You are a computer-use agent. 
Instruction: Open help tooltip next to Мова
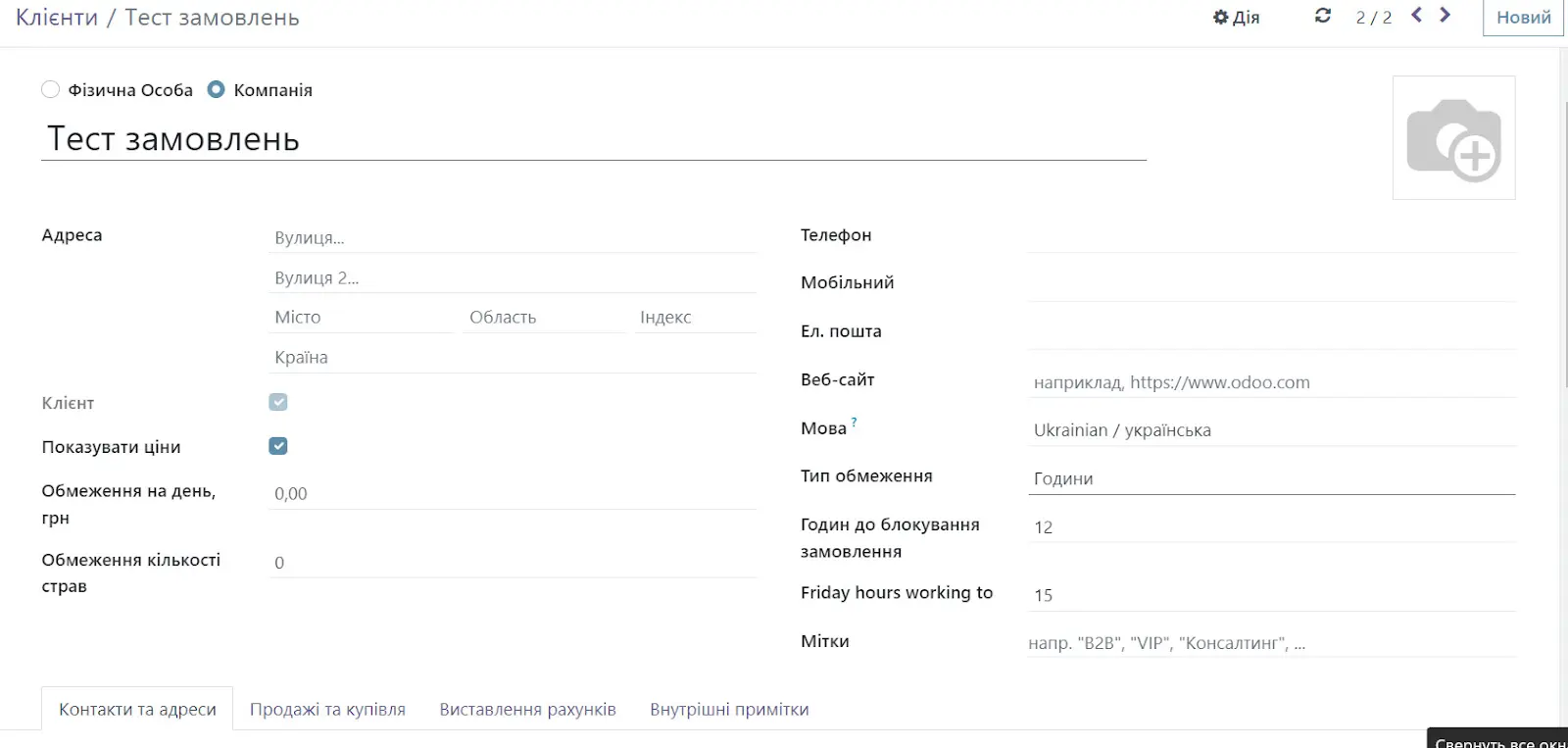[854, 423]
